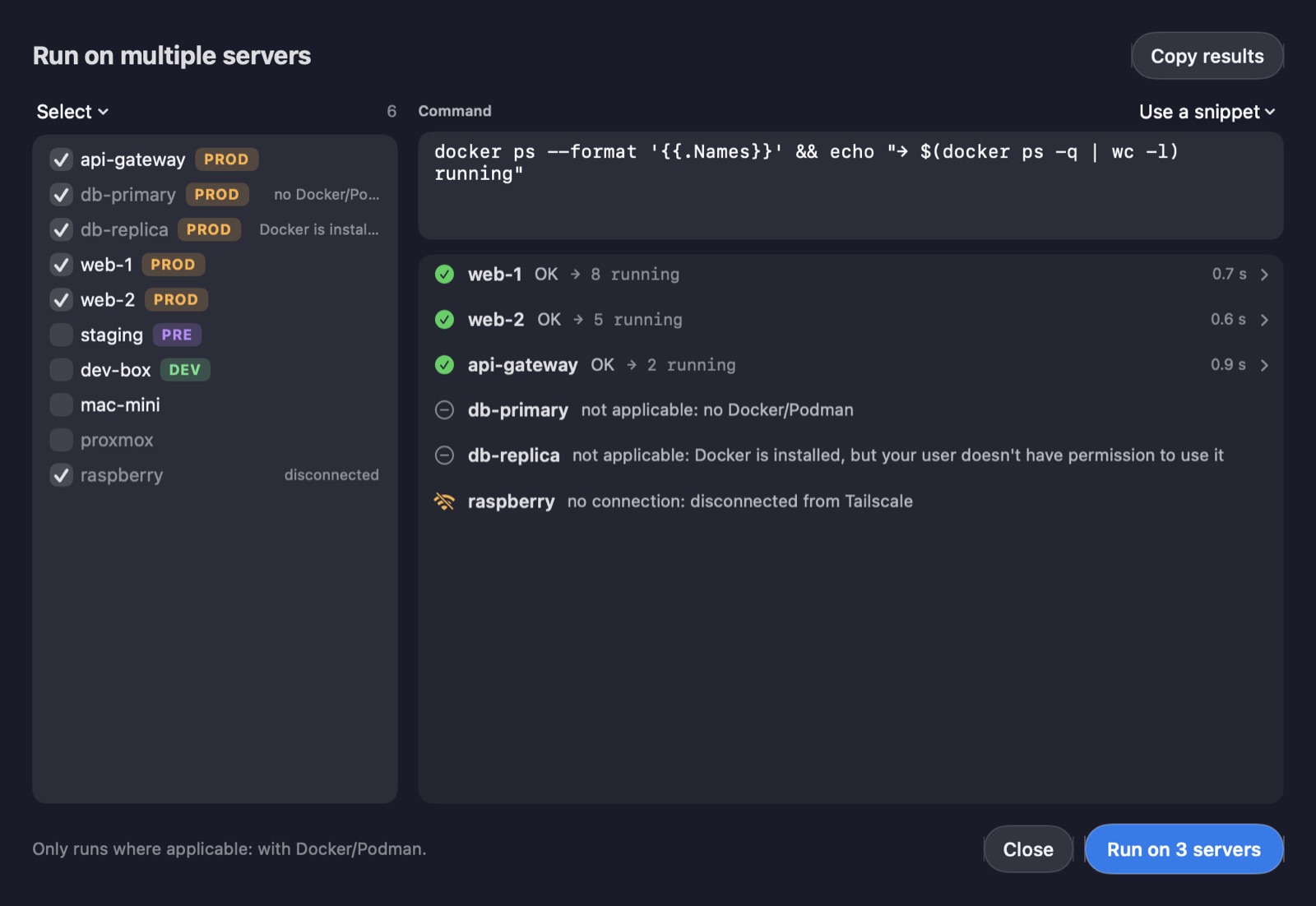The height and width of the screenshot is (906, 1316).
Task: Click the DEV tag next to dev-box
Action: [x=185, y=370]
